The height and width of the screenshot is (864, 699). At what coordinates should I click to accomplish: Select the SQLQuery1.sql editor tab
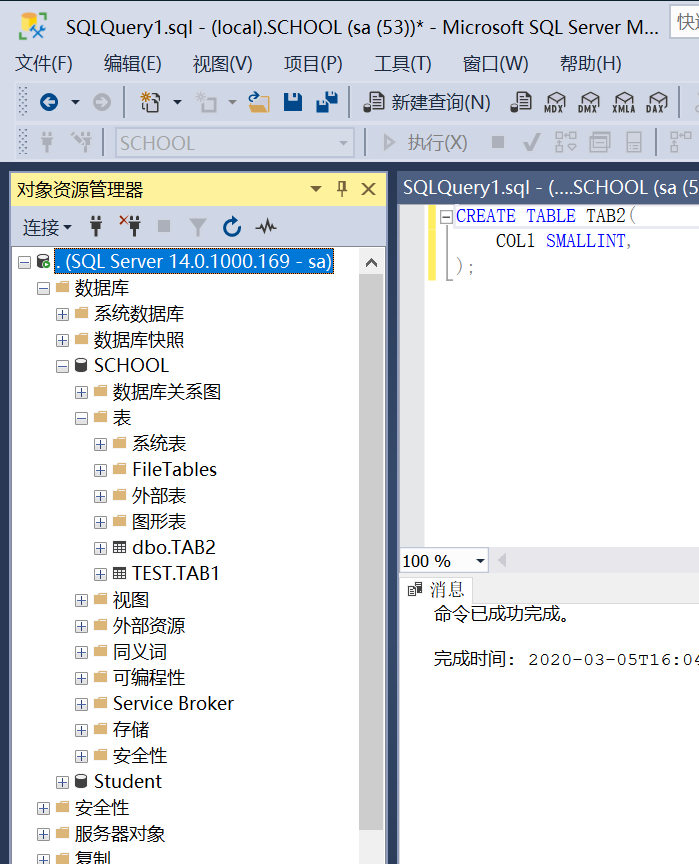[x=549, y=188]
